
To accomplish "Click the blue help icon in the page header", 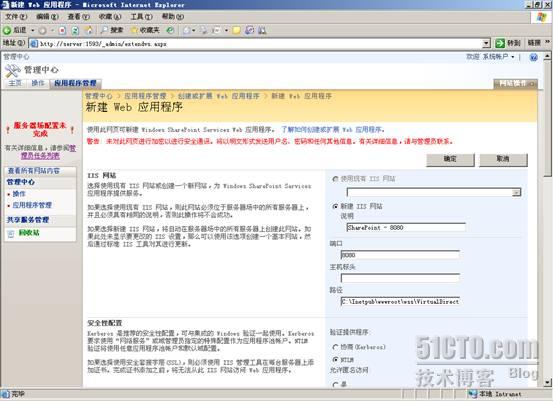I will pyautogui.click(x=534, y=57).
